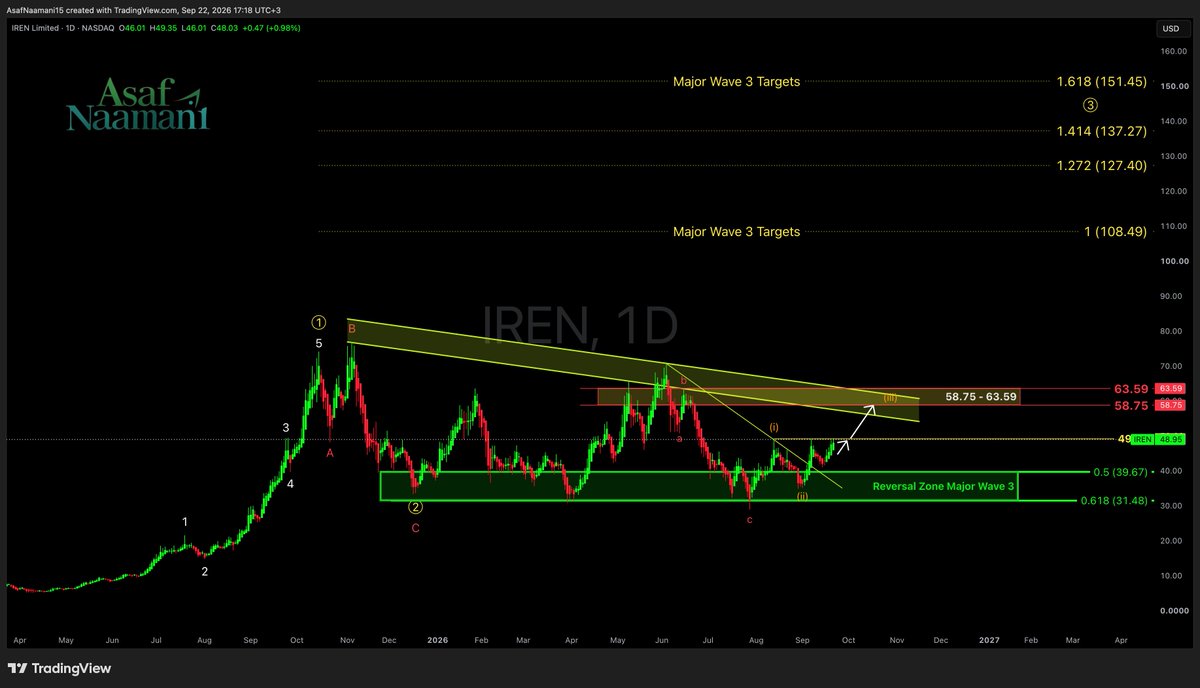Click the 1.414 (137.27) target label
The height and width of the screenshot is (688, 1200).
click(1101, 131)
